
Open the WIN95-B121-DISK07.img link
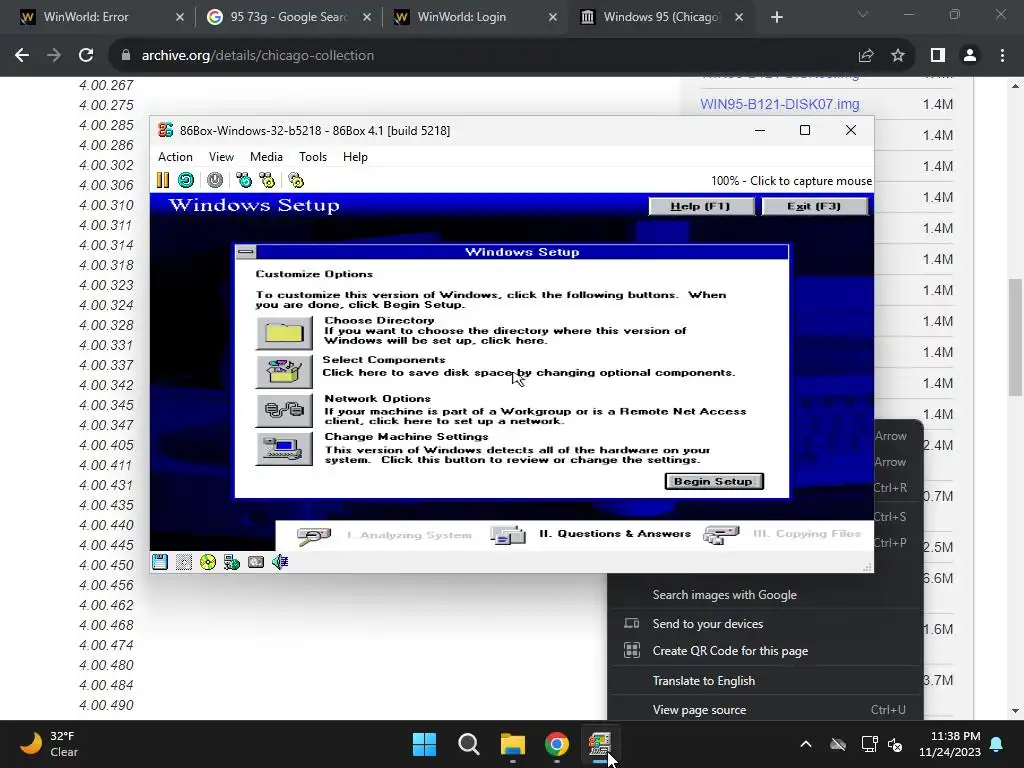(x=780, y=104)
